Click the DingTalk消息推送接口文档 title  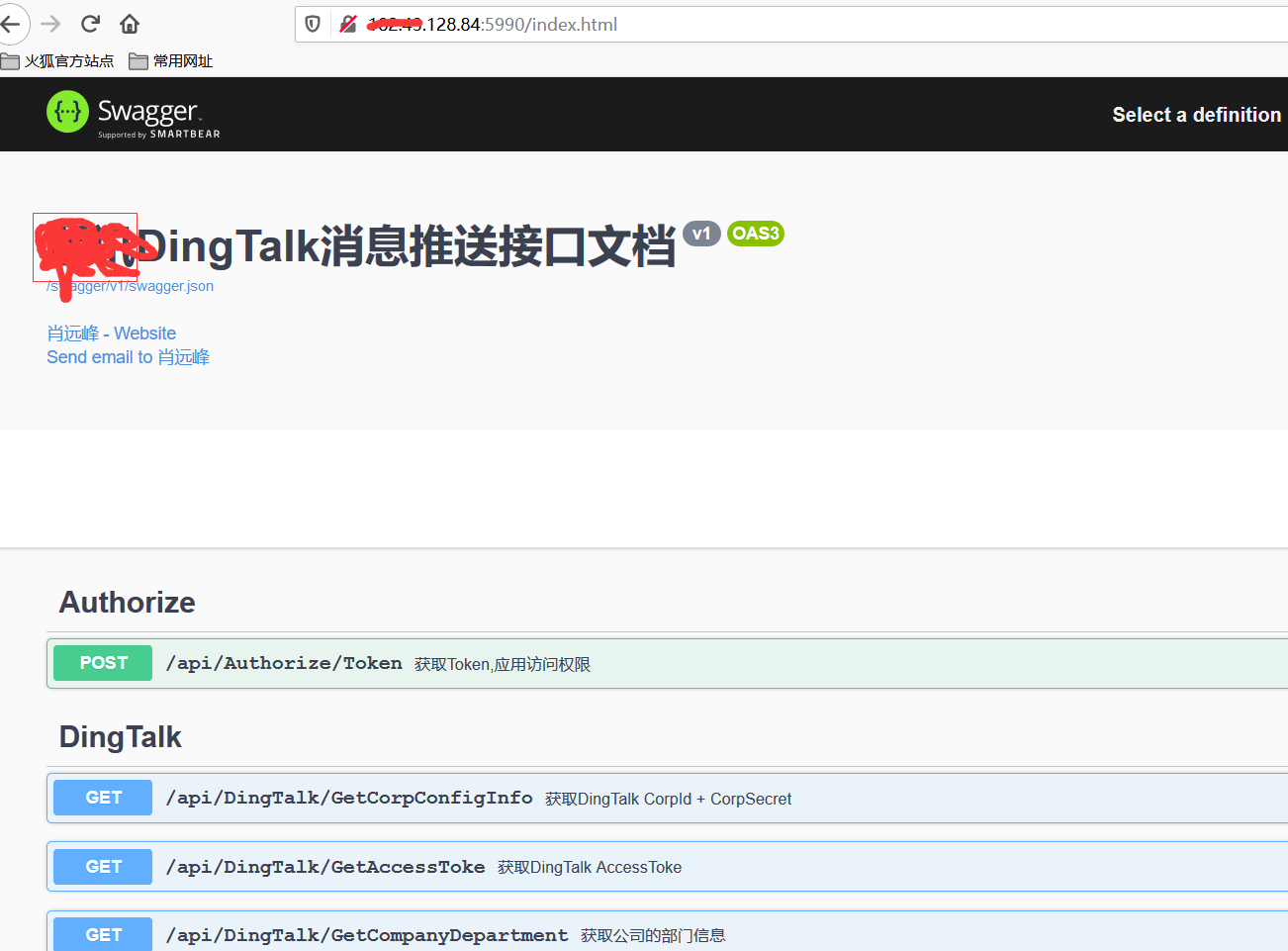[407, 246]
